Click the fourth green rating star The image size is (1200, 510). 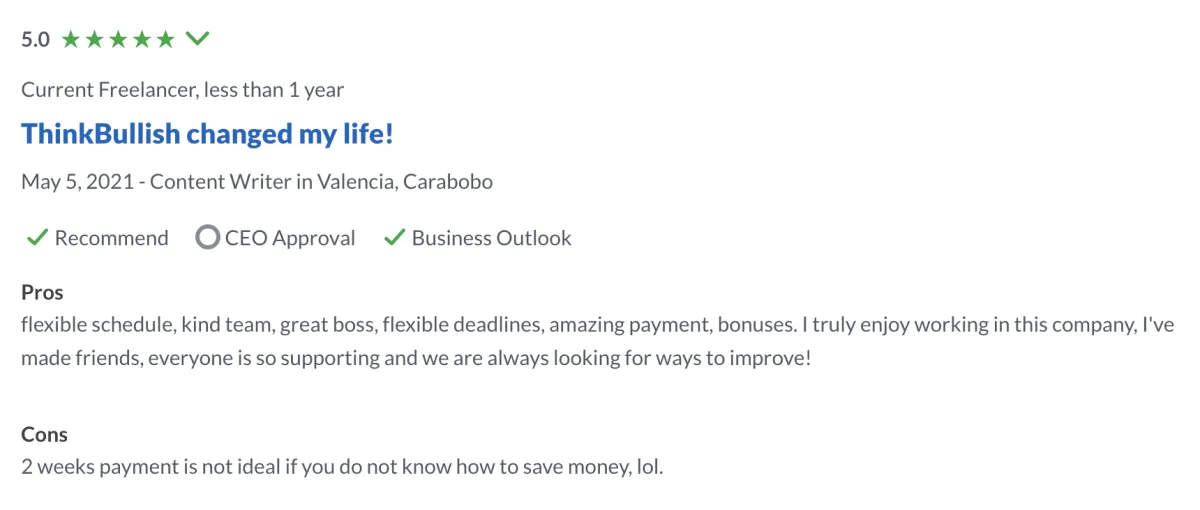[142, 40]
